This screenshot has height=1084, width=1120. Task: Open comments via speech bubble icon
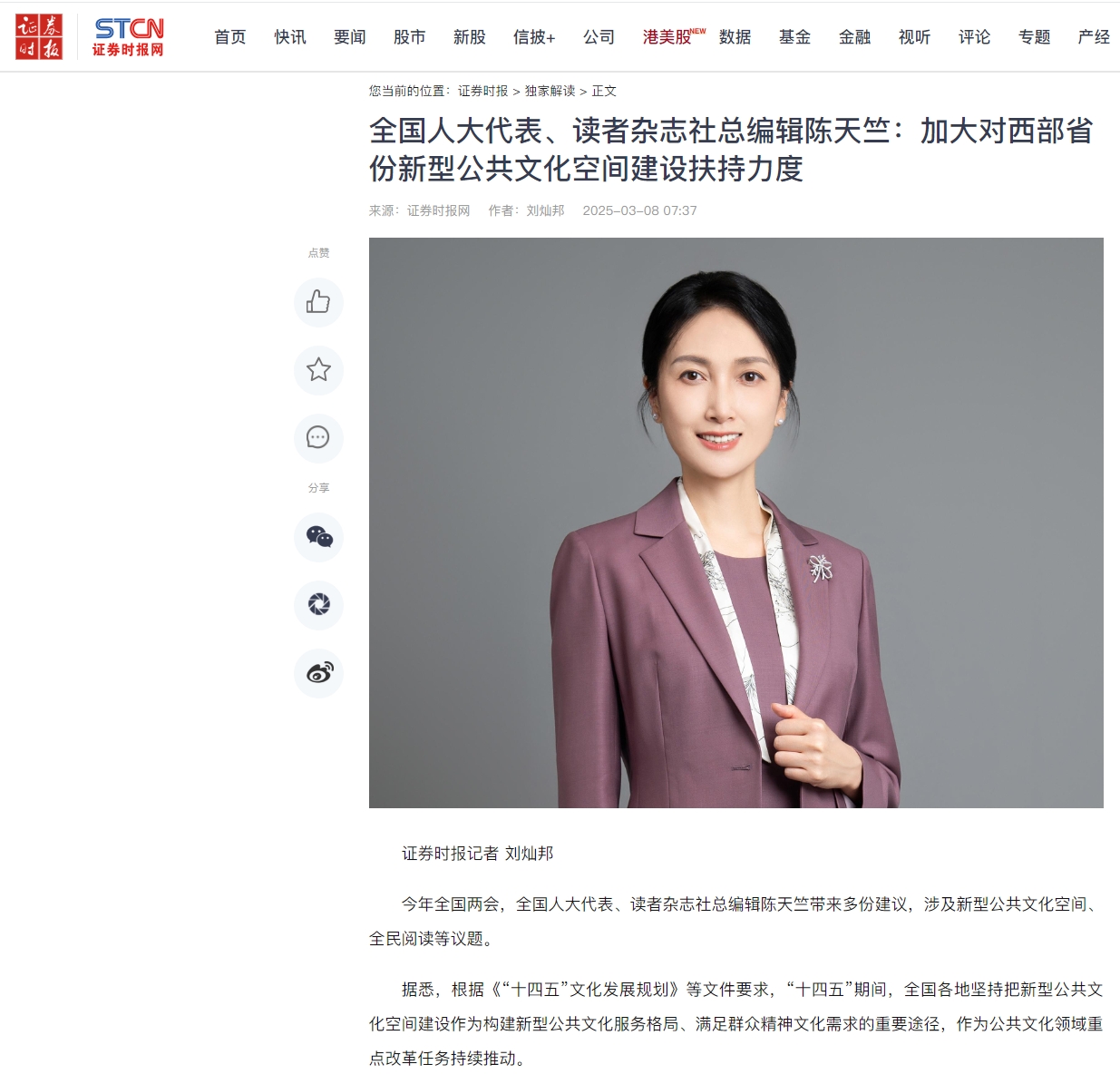point(318,438)
